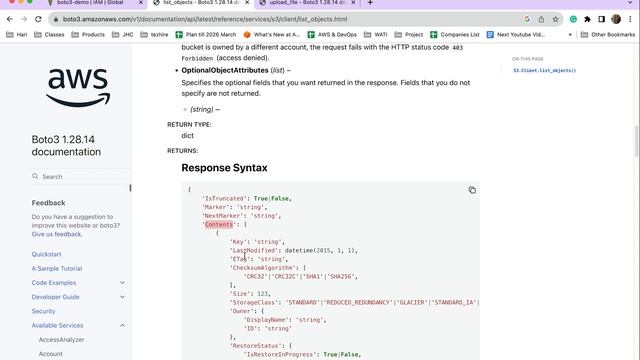640x360 pixels.
Task: Expand the Code Examples chevron
Action: 122,283
